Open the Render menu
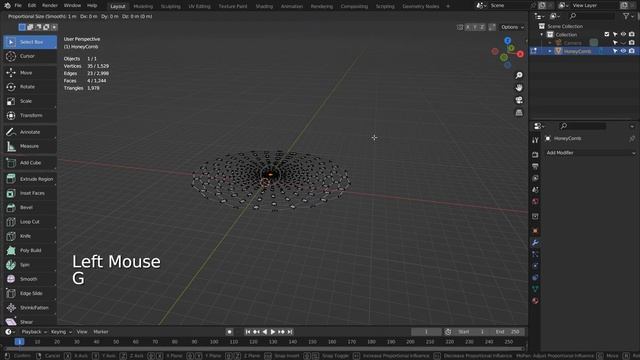This screenshot has width=640, height=360. [50, 6]
